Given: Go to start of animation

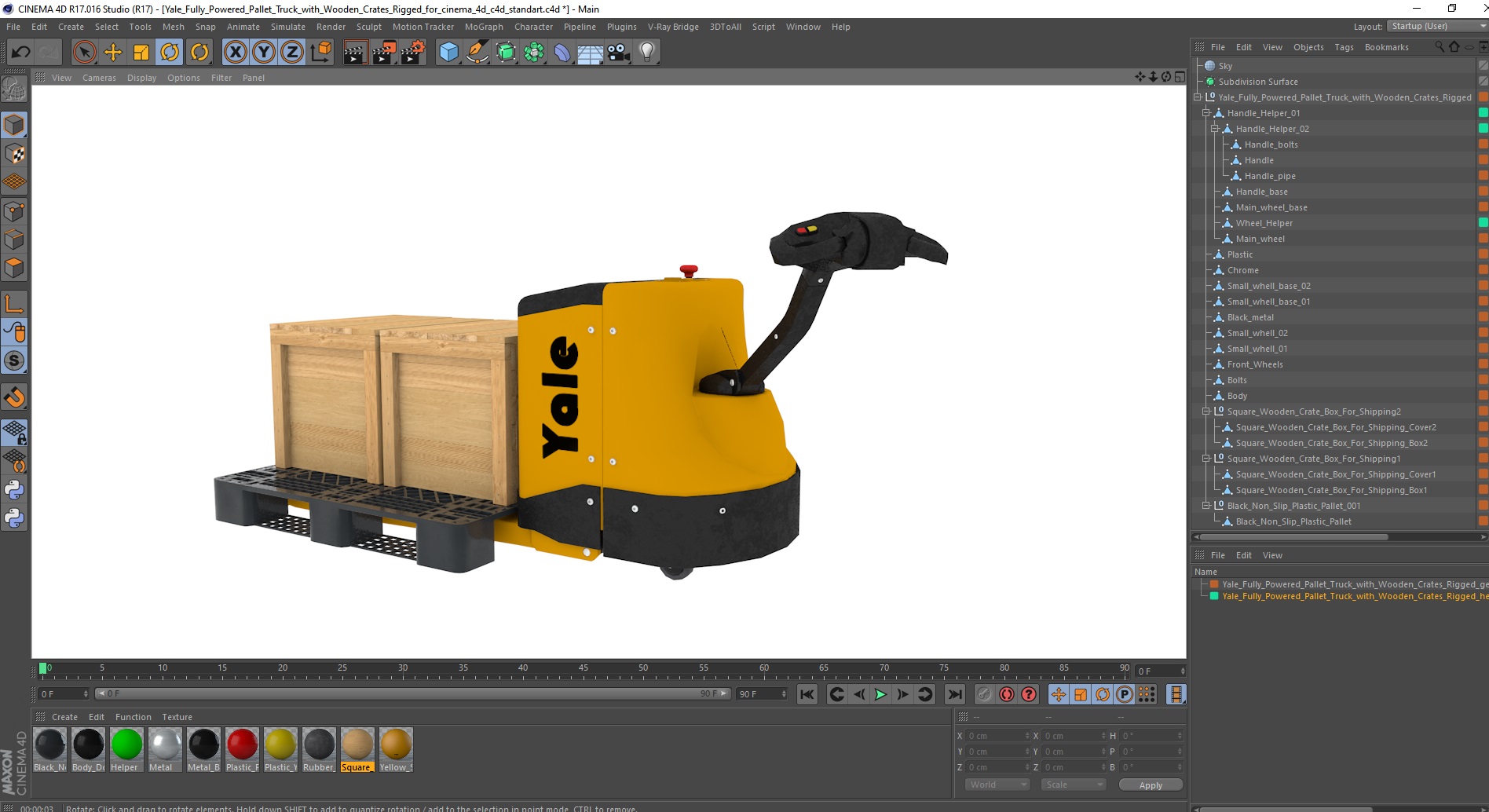Looking at the screenshot, I should 807,694.
